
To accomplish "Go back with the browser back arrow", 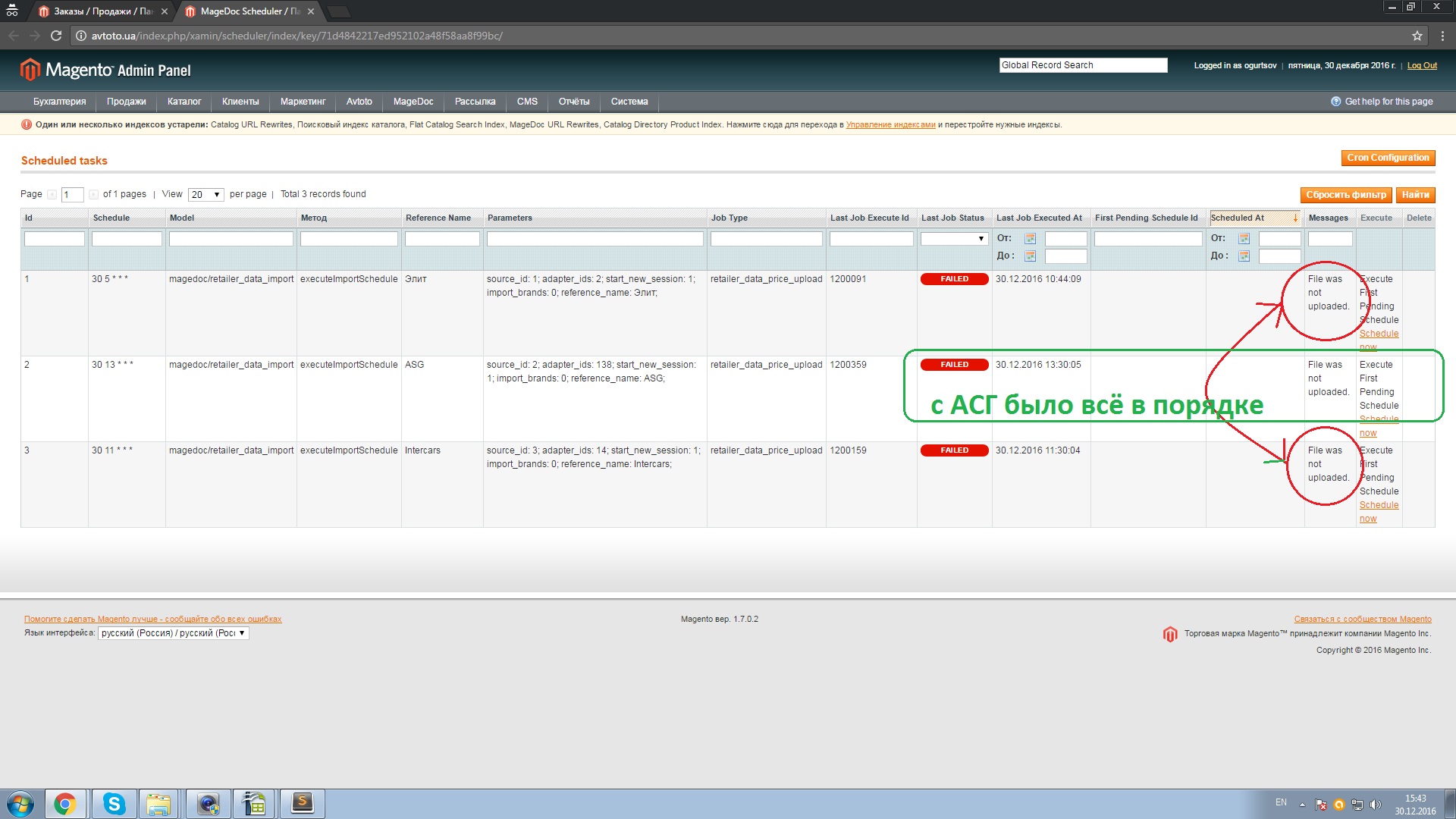I will click(x=14, y=36).
